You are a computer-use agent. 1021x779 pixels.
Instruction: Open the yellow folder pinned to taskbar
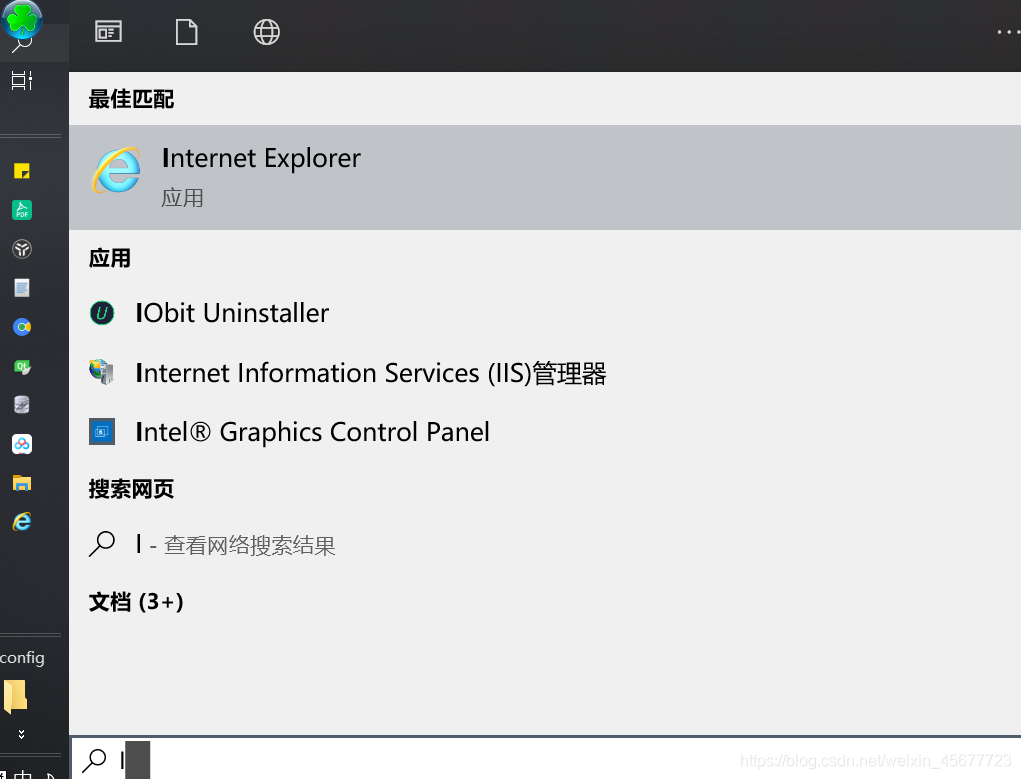point(22,482)
